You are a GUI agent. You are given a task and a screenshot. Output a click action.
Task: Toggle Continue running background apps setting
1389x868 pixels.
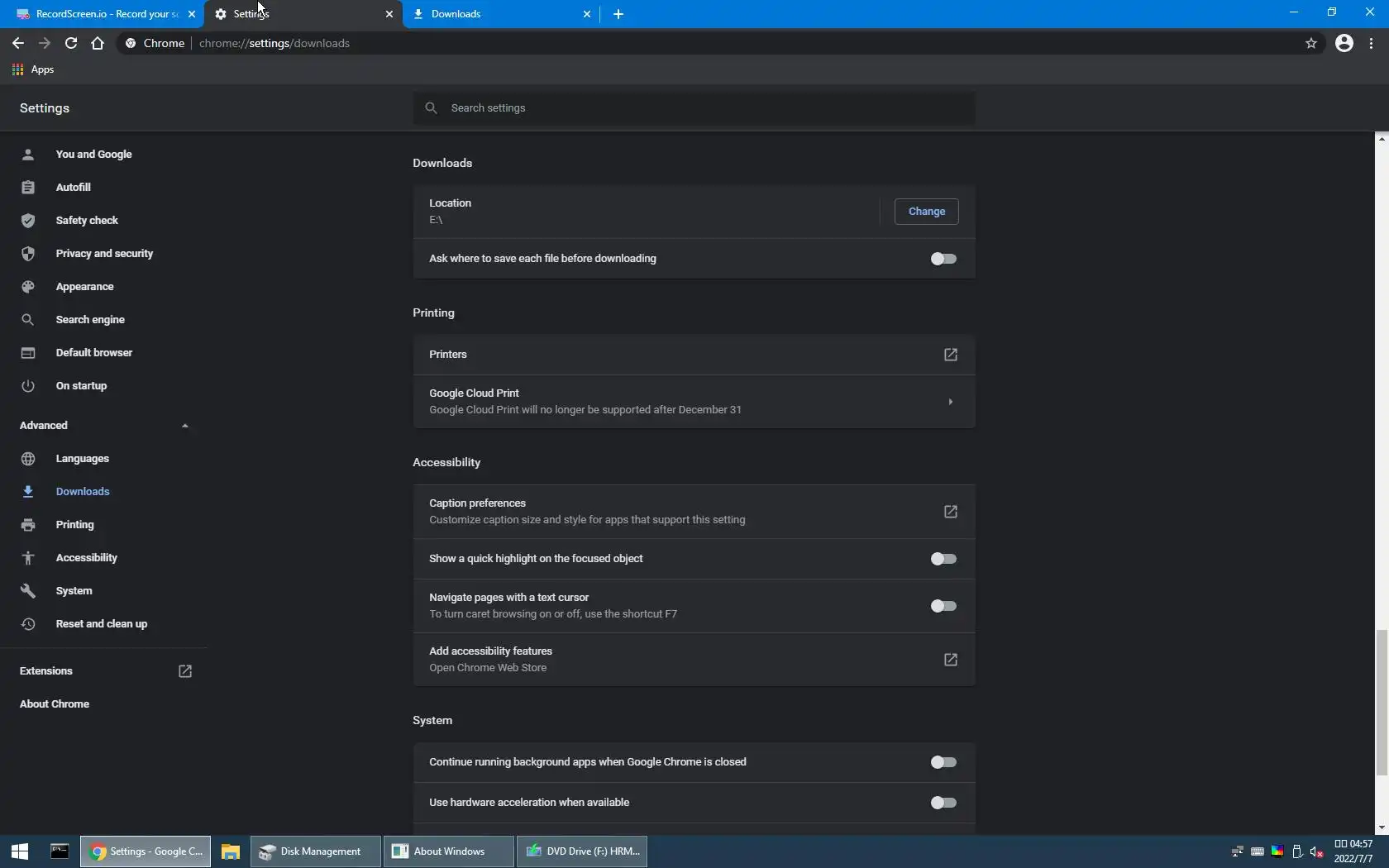(x=943, y=762)
